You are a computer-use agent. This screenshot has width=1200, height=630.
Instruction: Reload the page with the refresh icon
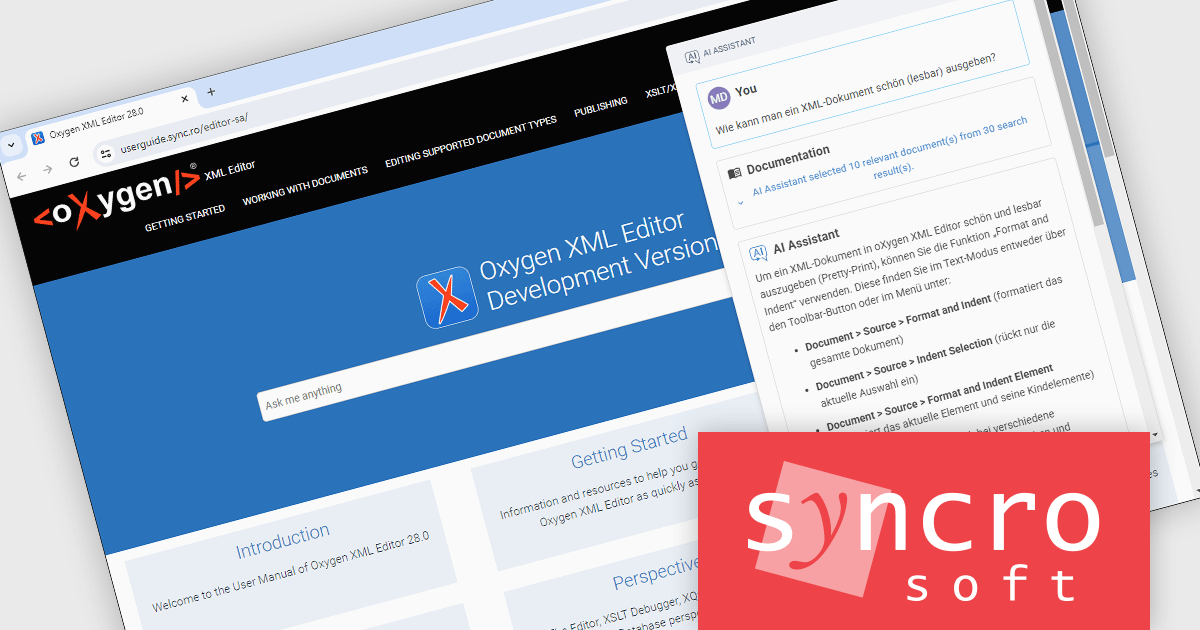[x=74, y=161]
